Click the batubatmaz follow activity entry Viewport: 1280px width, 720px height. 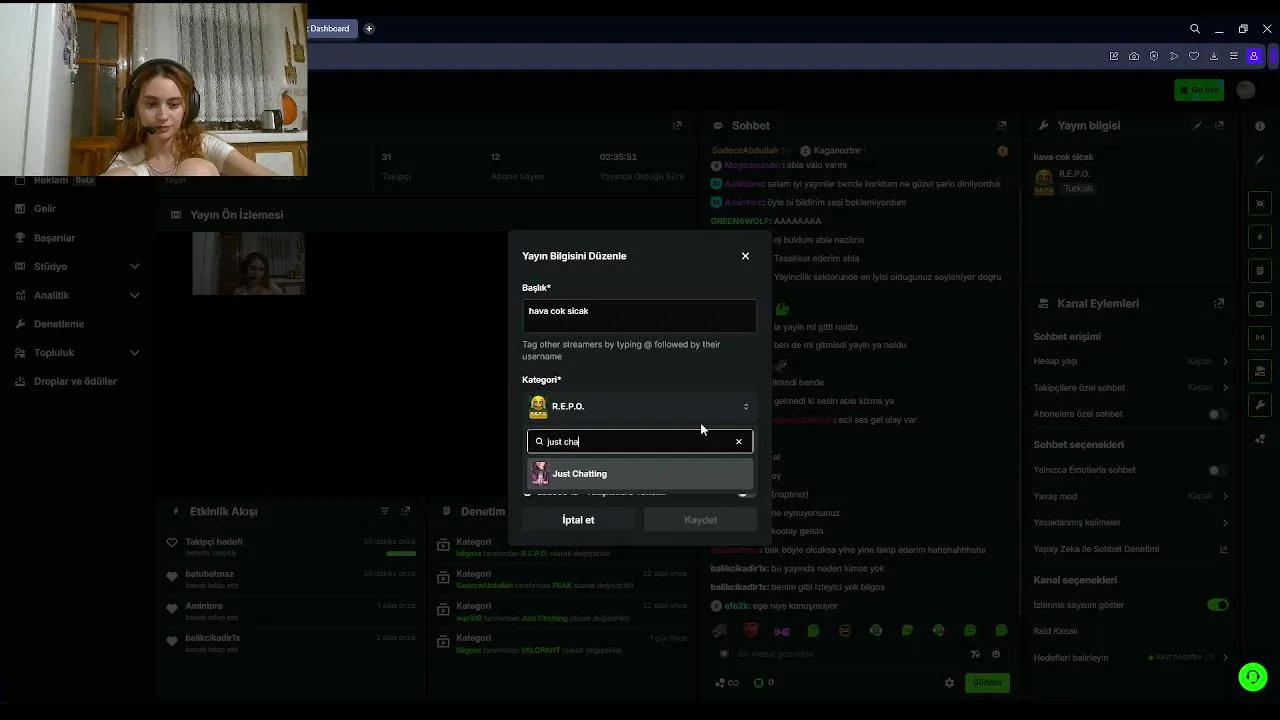291,579
